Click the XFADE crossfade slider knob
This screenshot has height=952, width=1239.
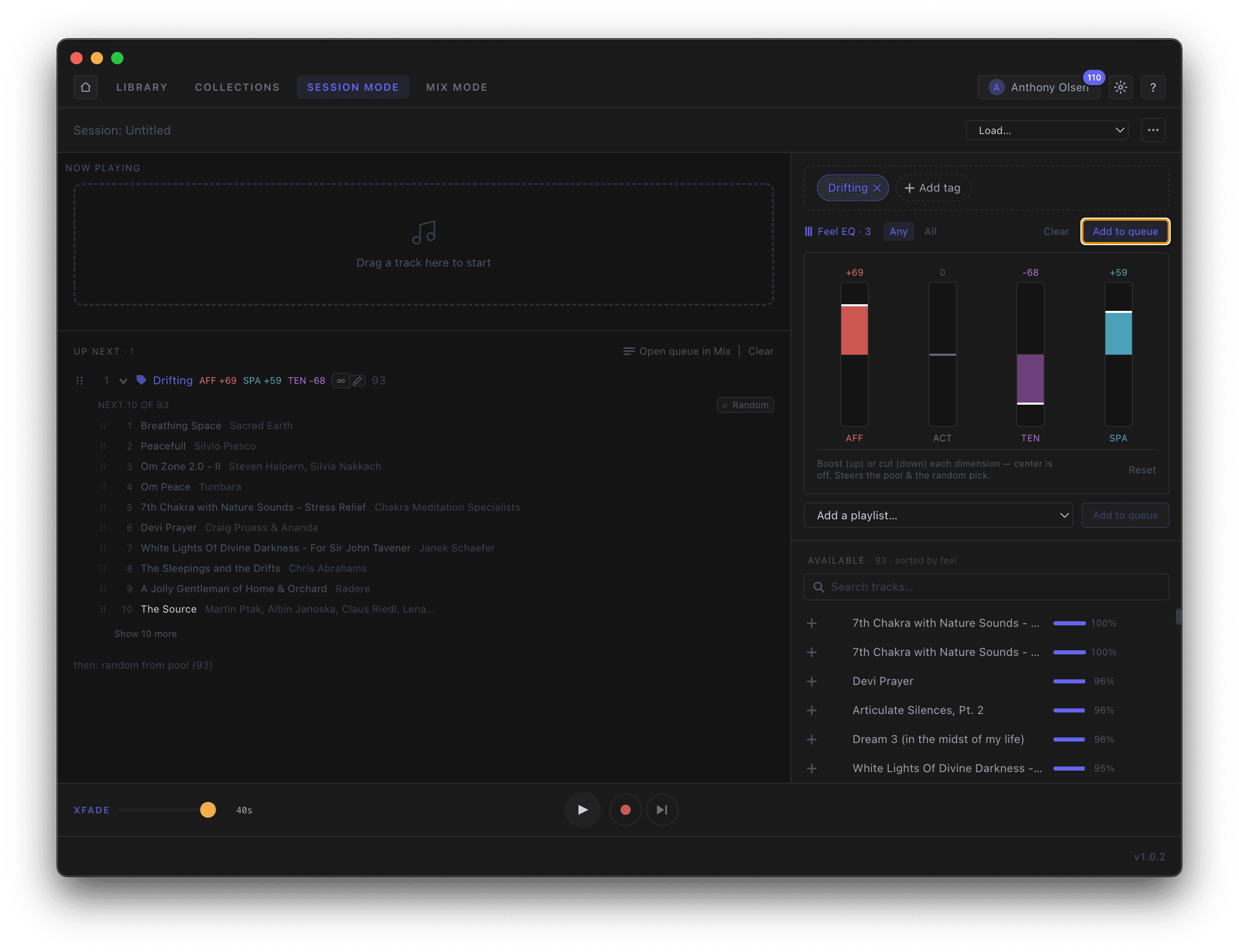click(208, 810)
